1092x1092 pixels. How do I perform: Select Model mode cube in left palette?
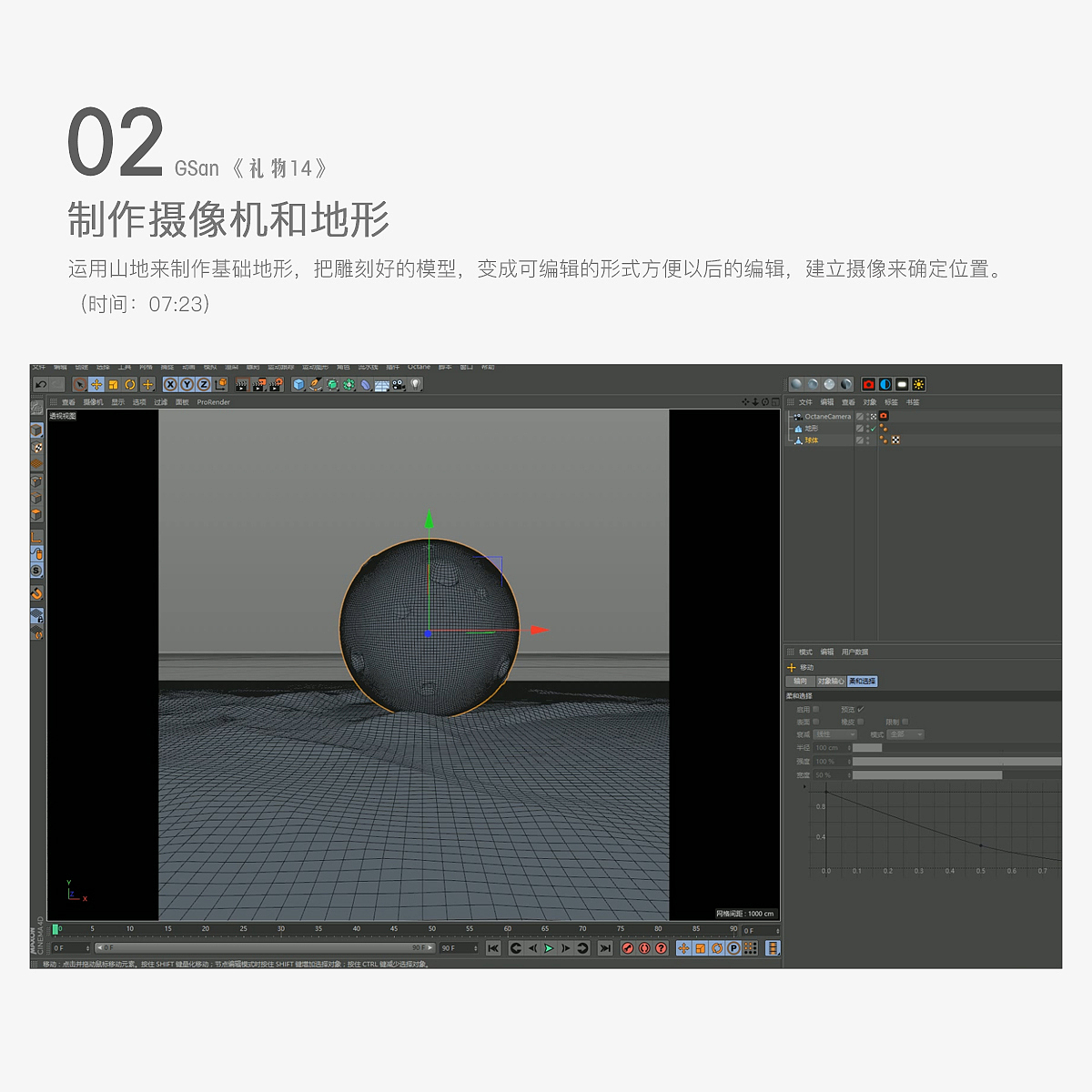pyautogui.click(x=36, y=430)
